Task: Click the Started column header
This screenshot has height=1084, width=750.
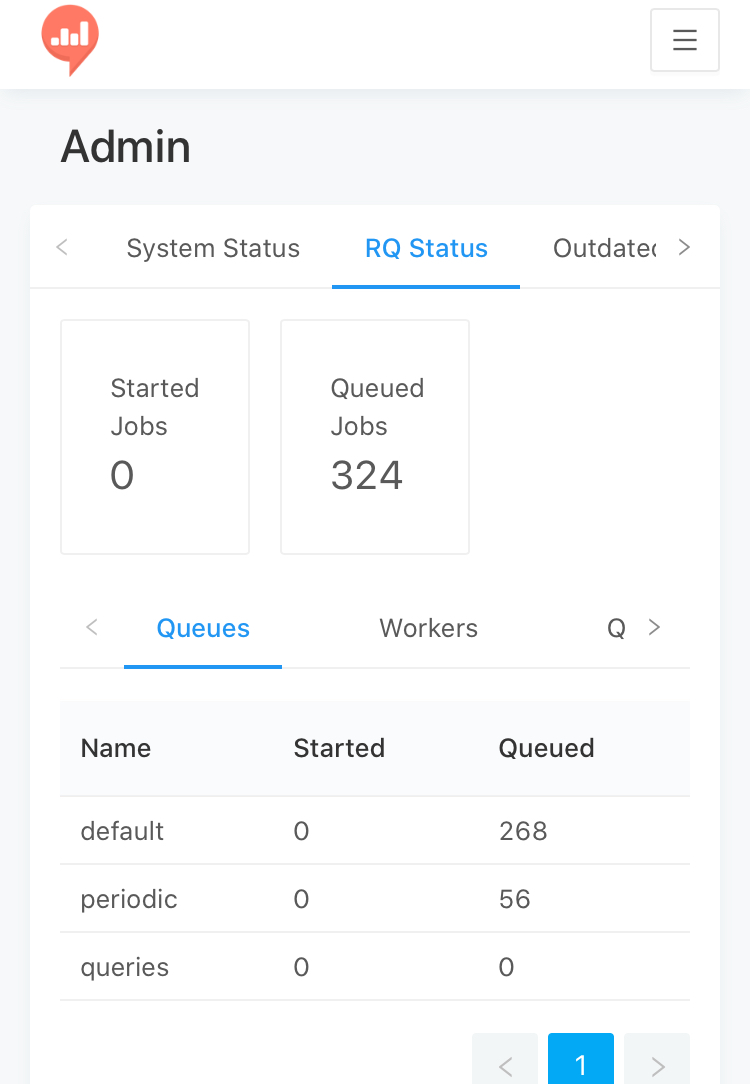Action: [339, 748]
